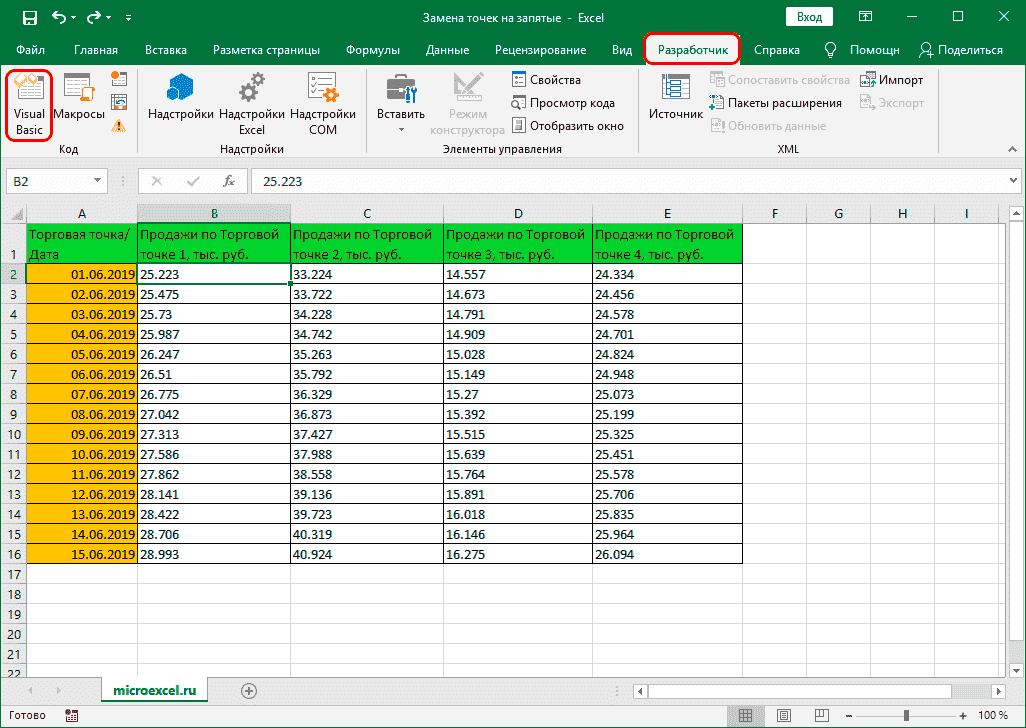Viewport: 1026px width, 728px height.
Task: Toggle Режим конструктора mode
Action: coord(467,101)
